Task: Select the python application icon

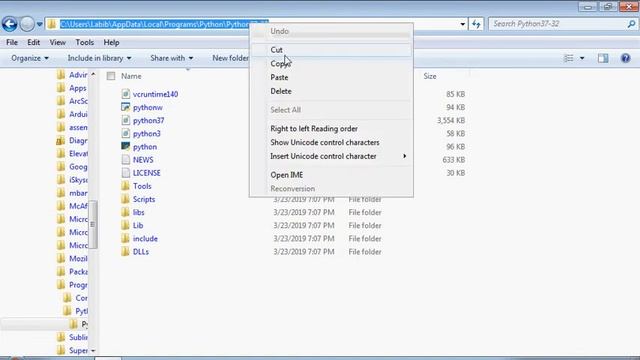Action: [126, 147]
